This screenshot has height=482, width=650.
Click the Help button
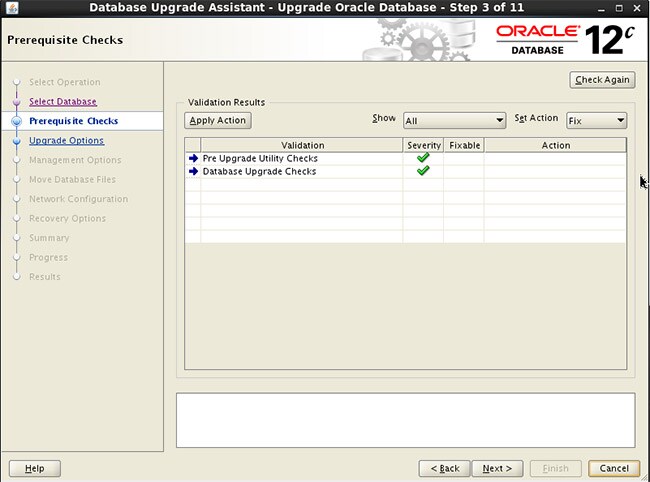point(35,469)
